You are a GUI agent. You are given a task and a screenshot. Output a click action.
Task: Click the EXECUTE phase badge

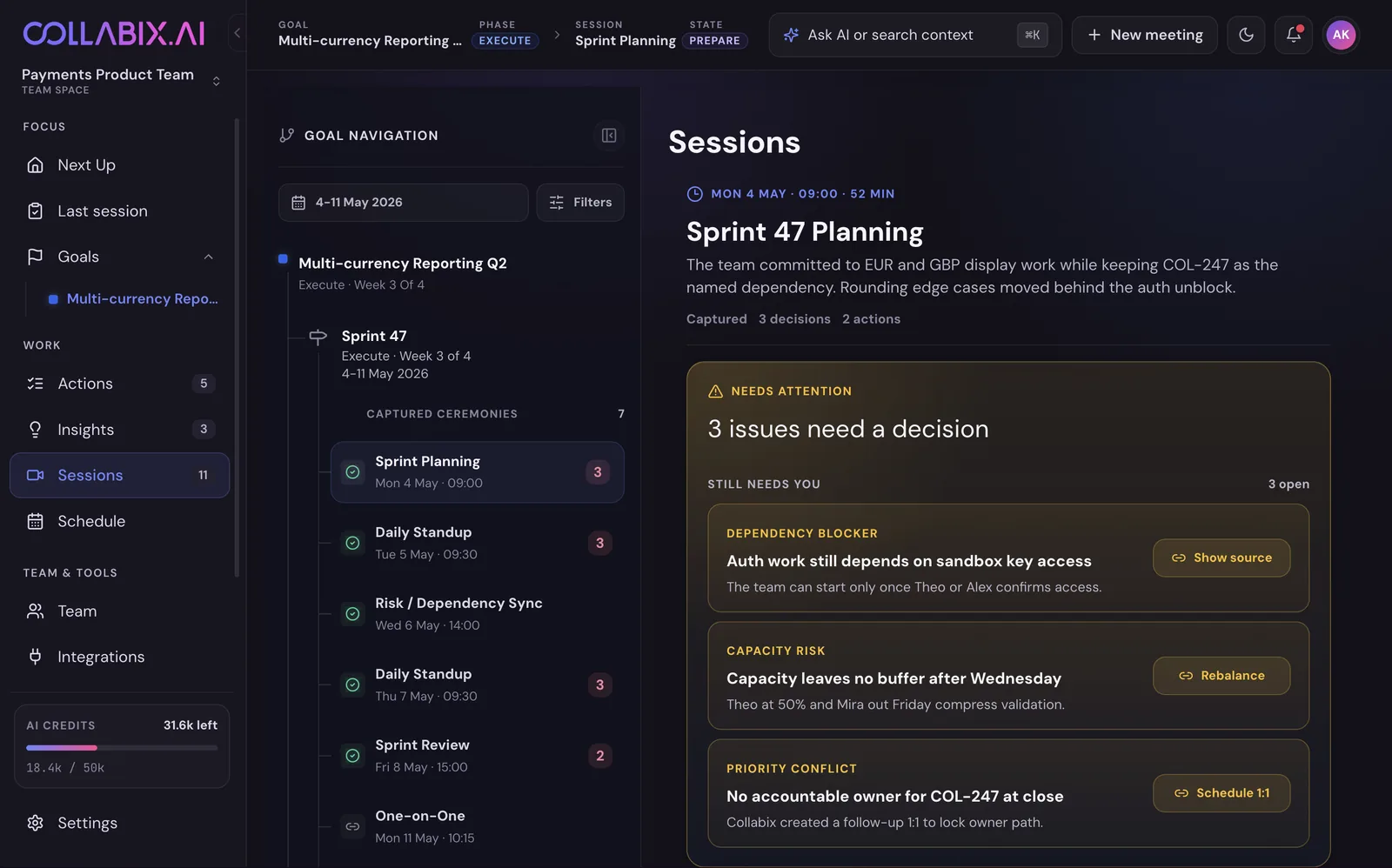[x=505, y=41]
